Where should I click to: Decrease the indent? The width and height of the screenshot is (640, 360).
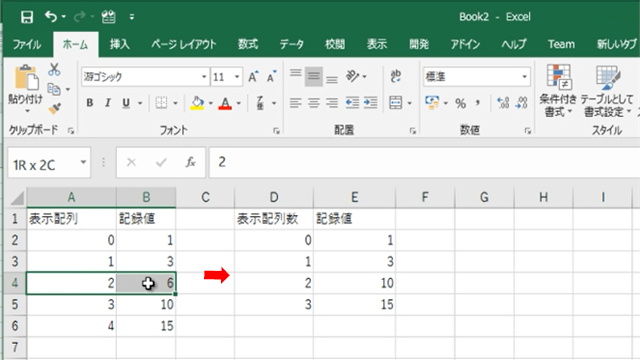[352, 103]
